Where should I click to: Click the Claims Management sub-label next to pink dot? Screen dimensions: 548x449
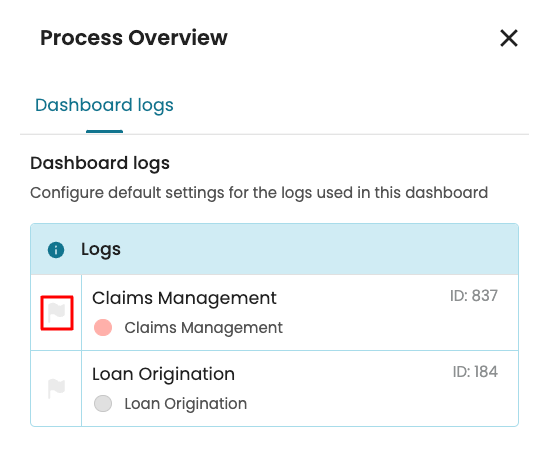pos(203,328)
